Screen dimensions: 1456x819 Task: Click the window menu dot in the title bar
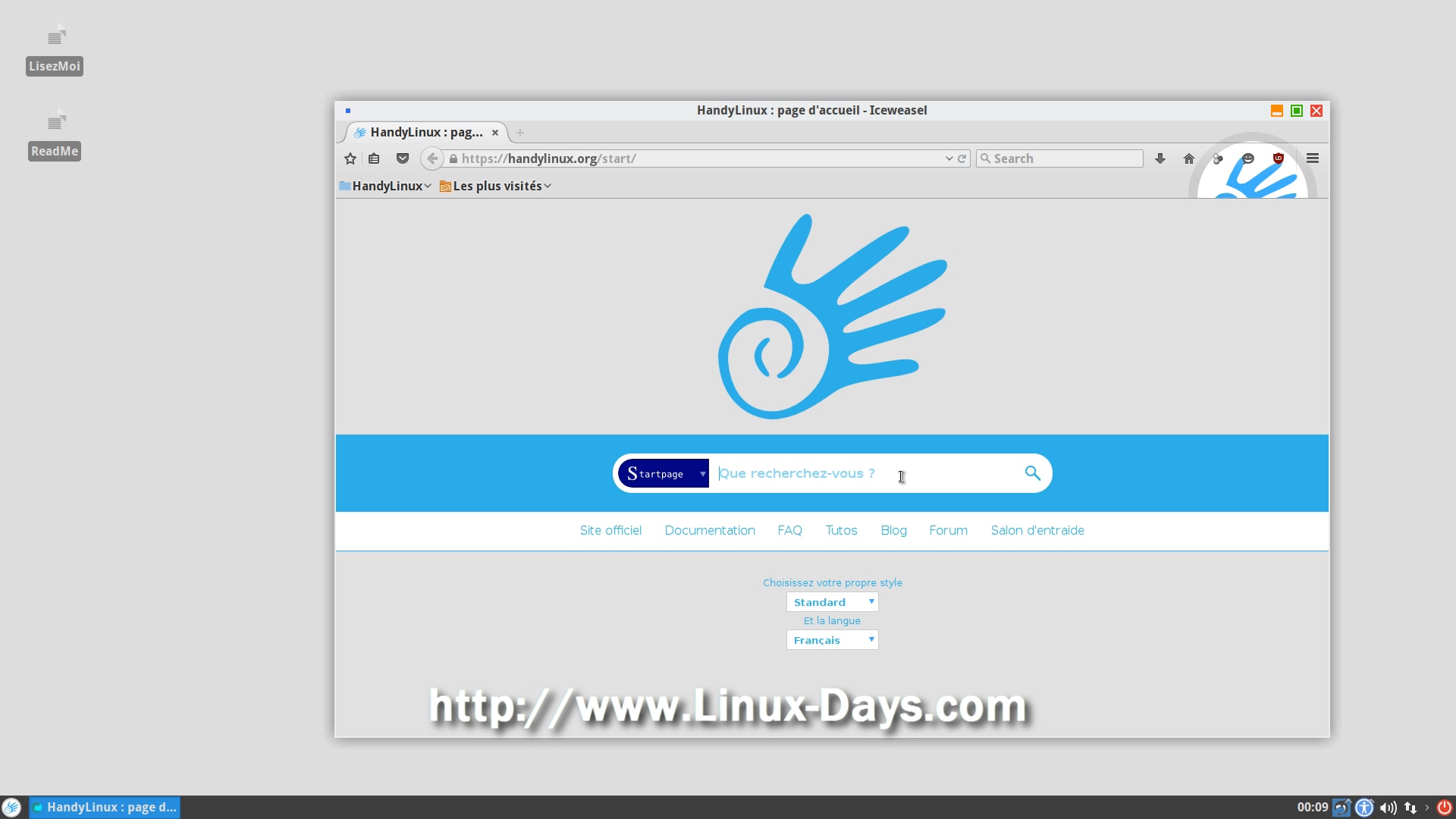[347, 111]
